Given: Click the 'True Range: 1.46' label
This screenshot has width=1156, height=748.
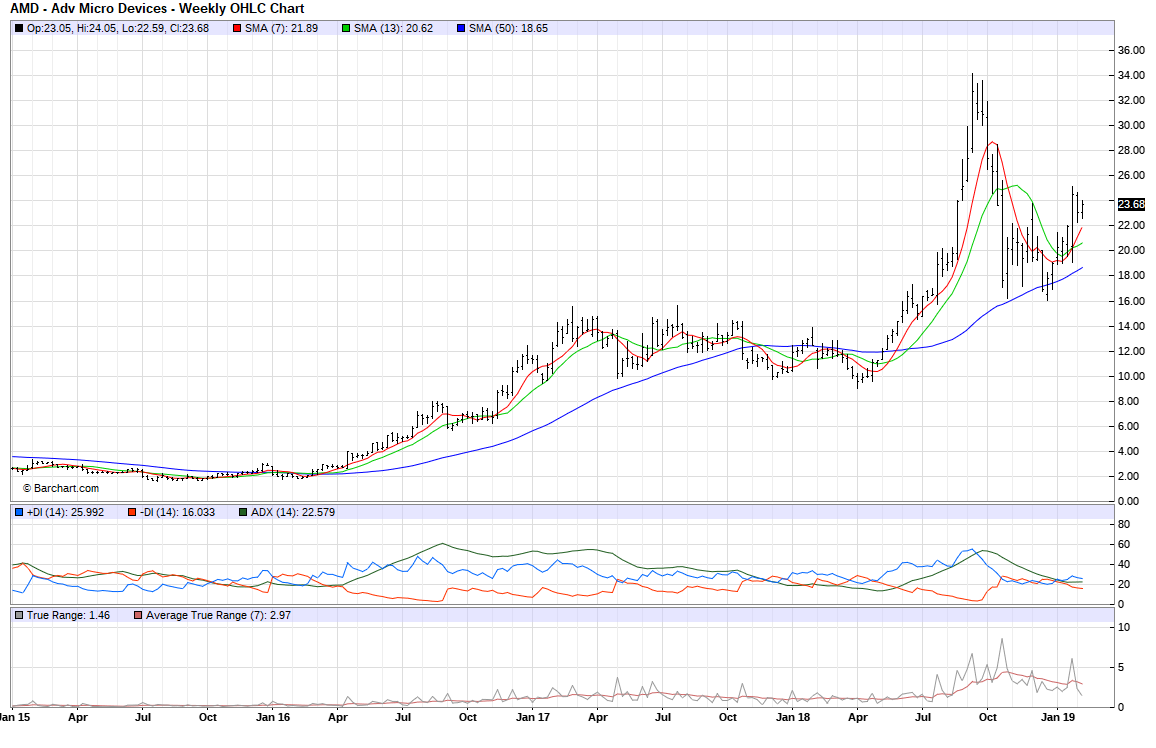Looking at the screenshot, I should pos(69,615).
